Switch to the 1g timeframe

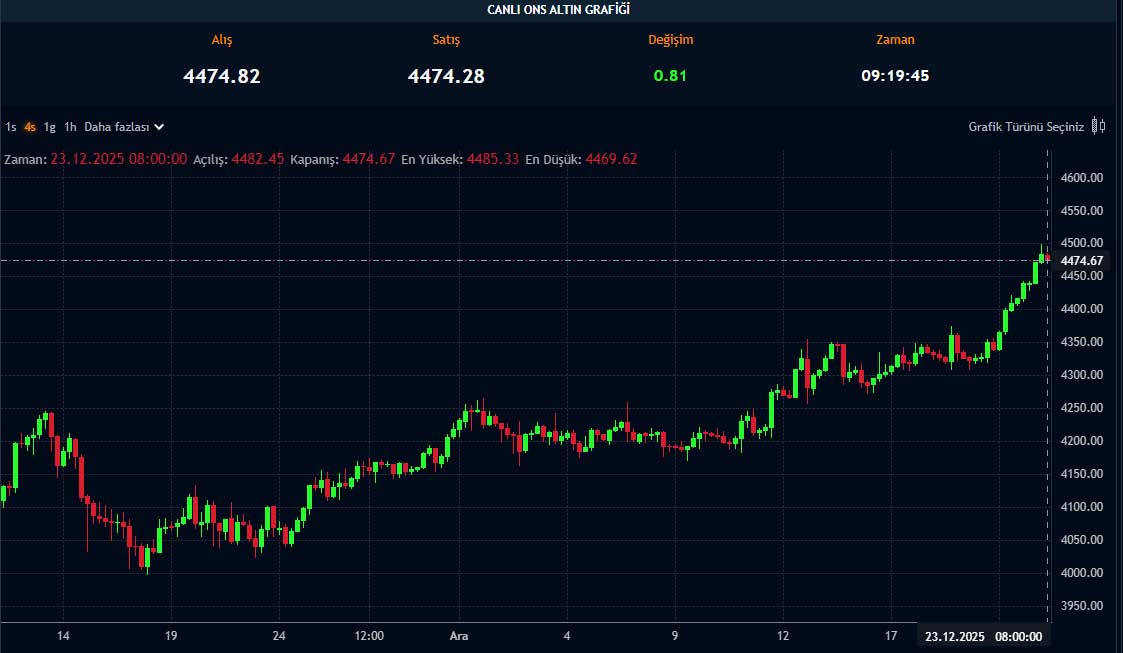50,127
